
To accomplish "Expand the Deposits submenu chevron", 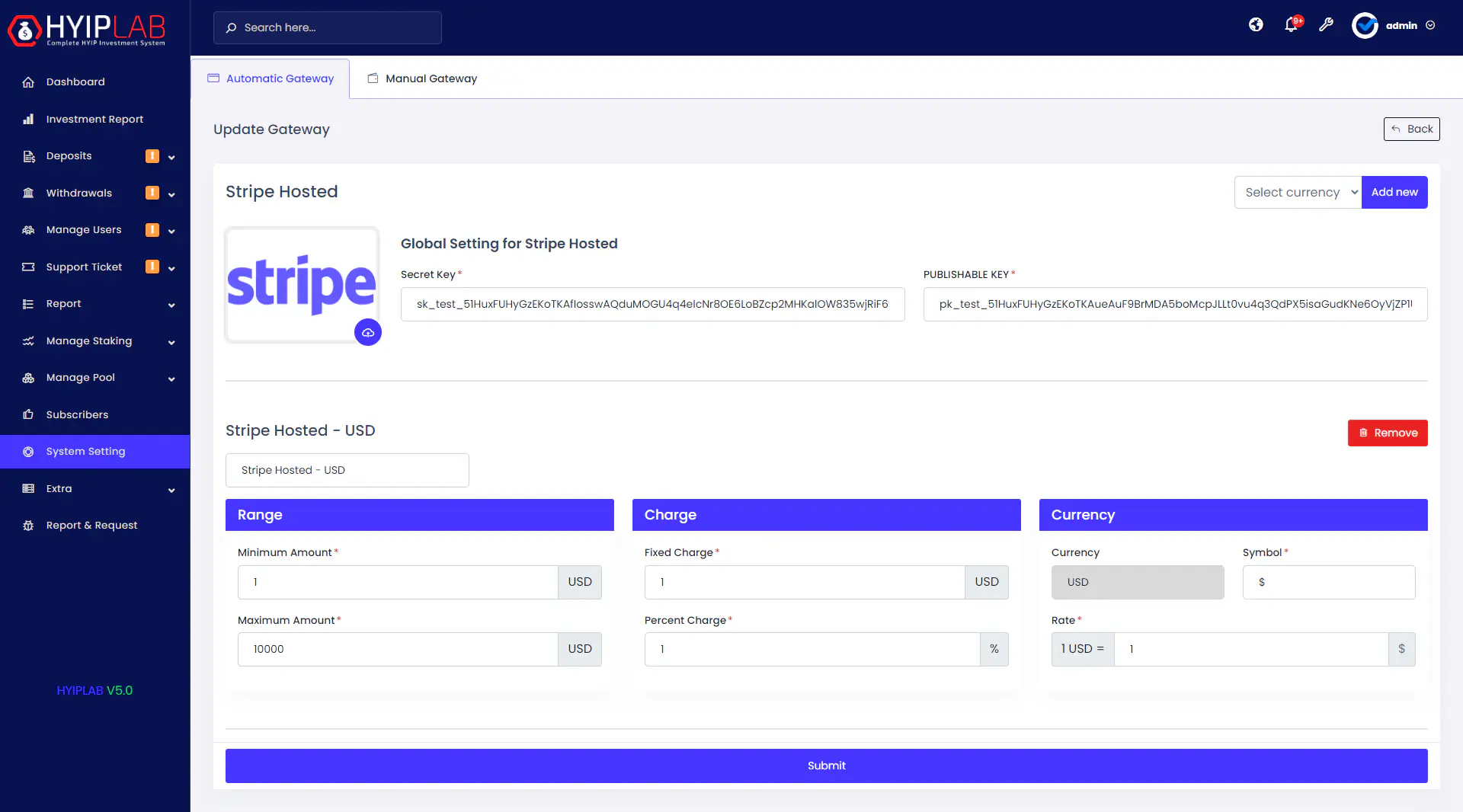I will coord(171,158).
